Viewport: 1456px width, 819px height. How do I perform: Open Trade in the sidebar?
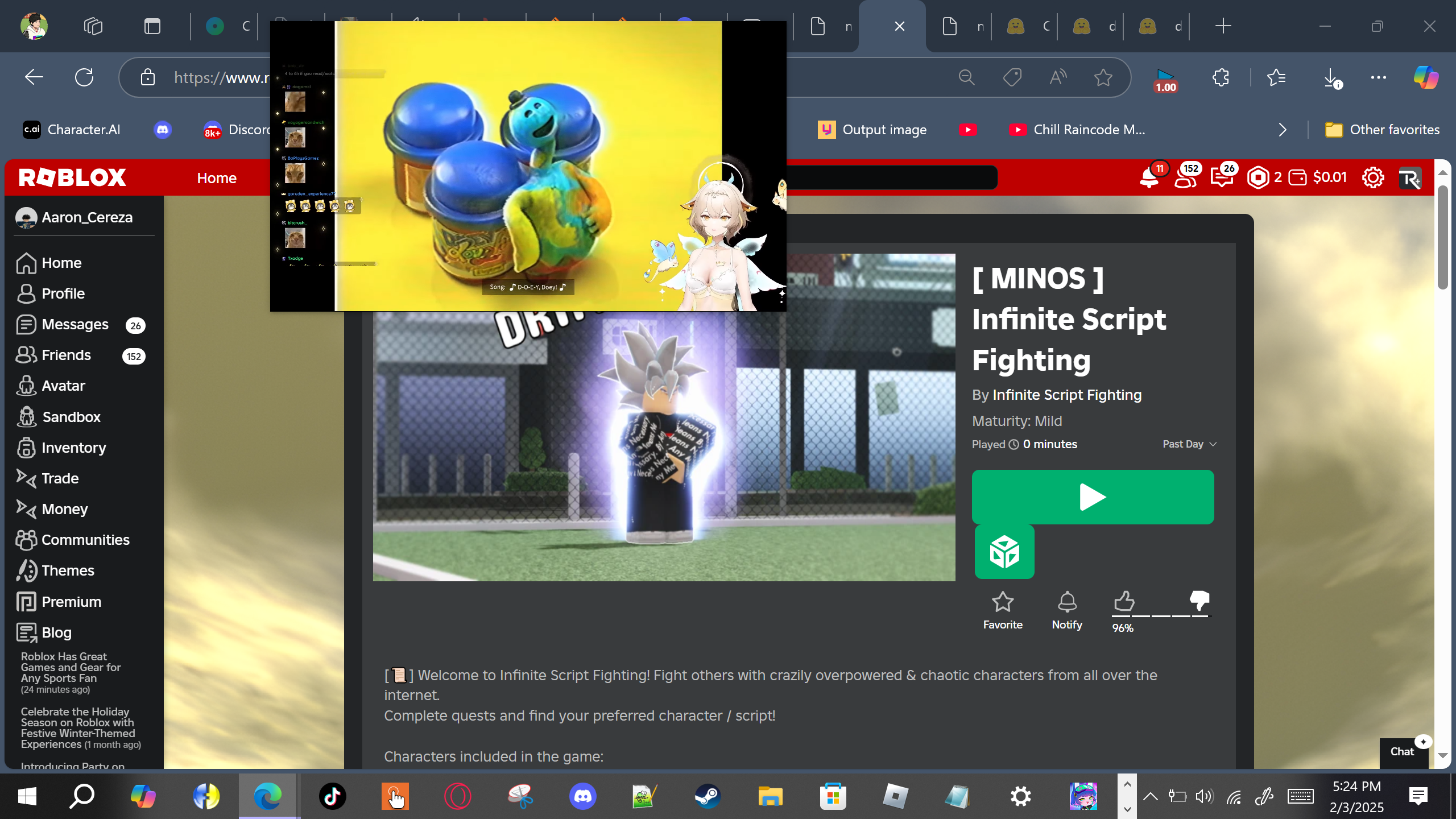pos(48,478)
